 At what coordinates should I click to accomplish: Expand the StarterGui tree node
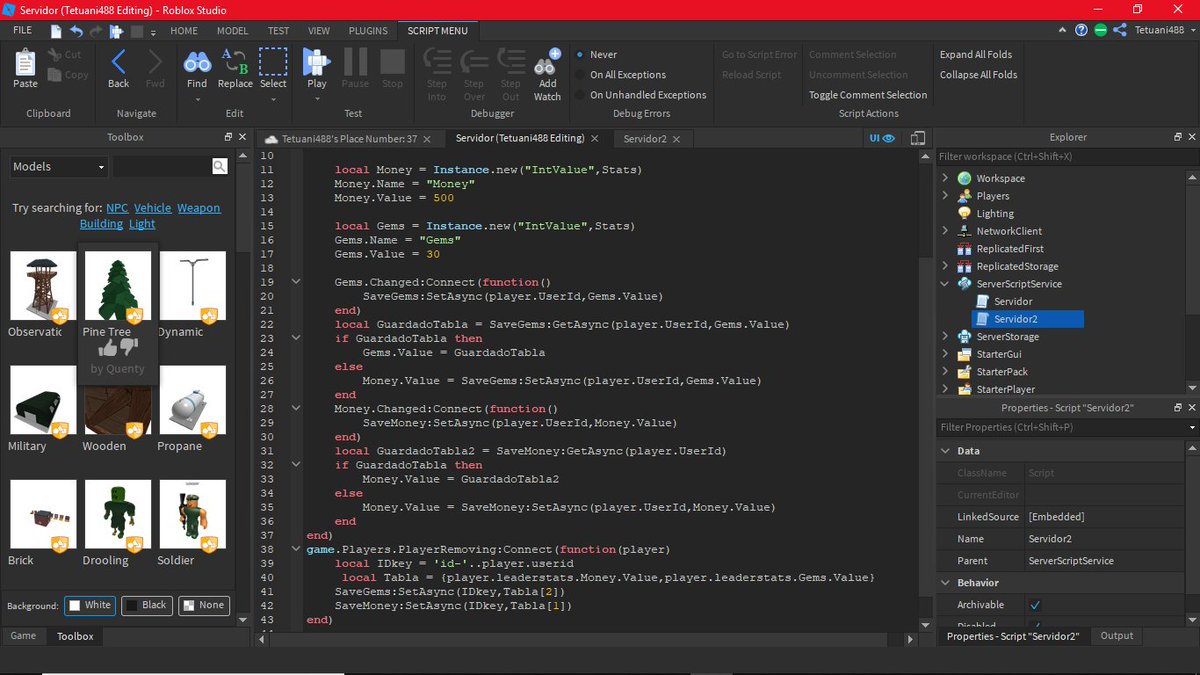(945, 354)
